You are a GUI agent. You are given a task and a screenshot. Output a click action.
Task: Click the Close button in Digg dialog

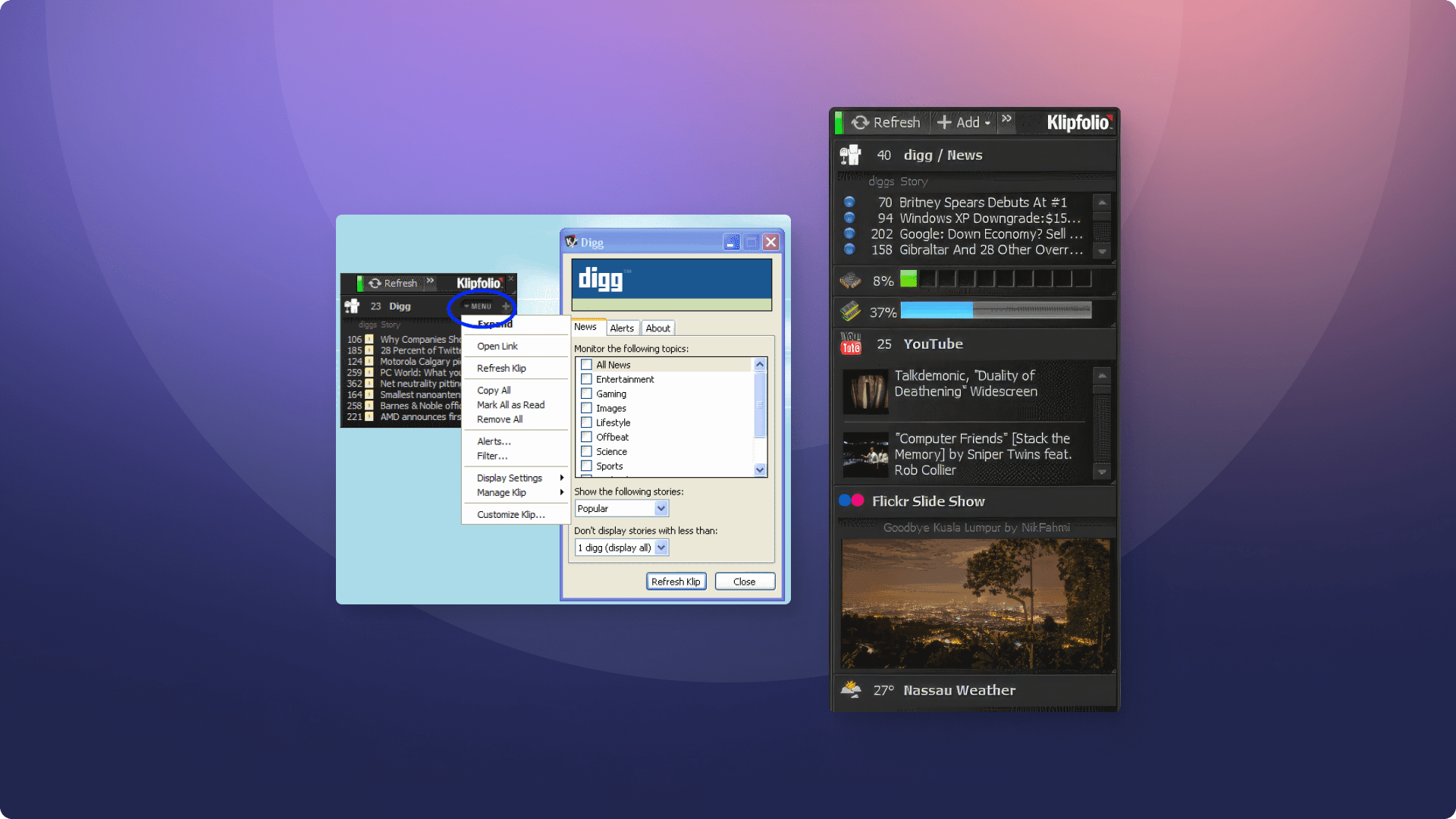coord(743,581)
